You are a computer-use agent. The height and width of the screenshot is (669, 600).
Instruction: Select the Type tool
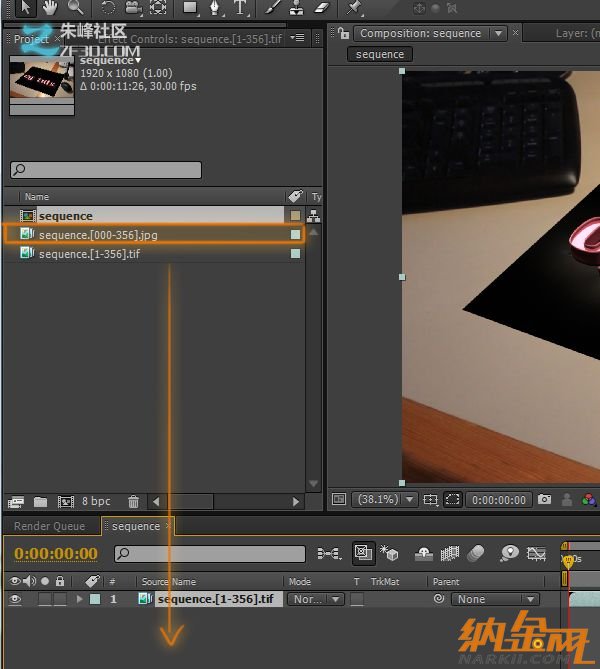tap(240, 8)
